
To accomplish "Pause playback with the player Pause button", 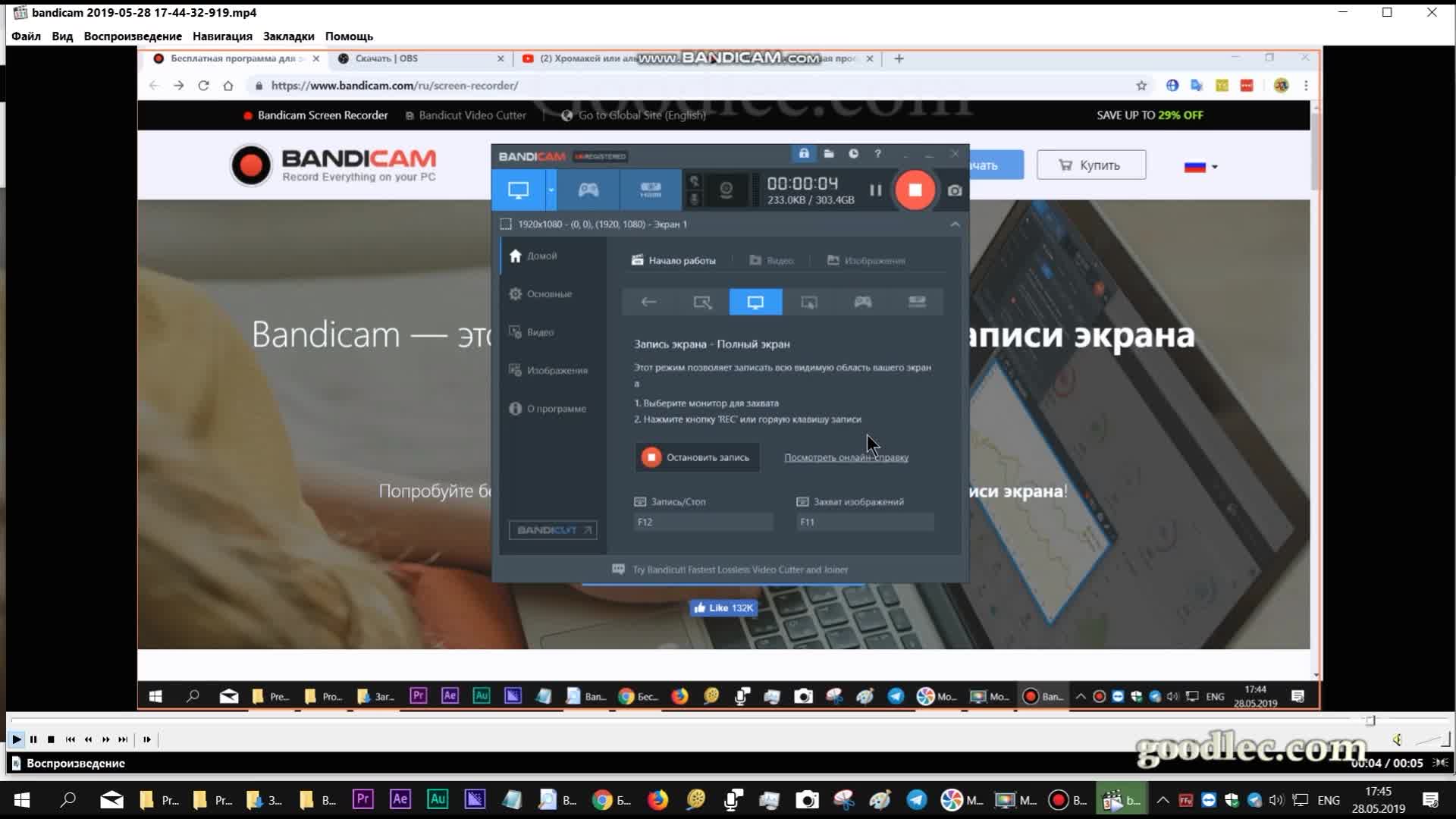I will point(33,739).
